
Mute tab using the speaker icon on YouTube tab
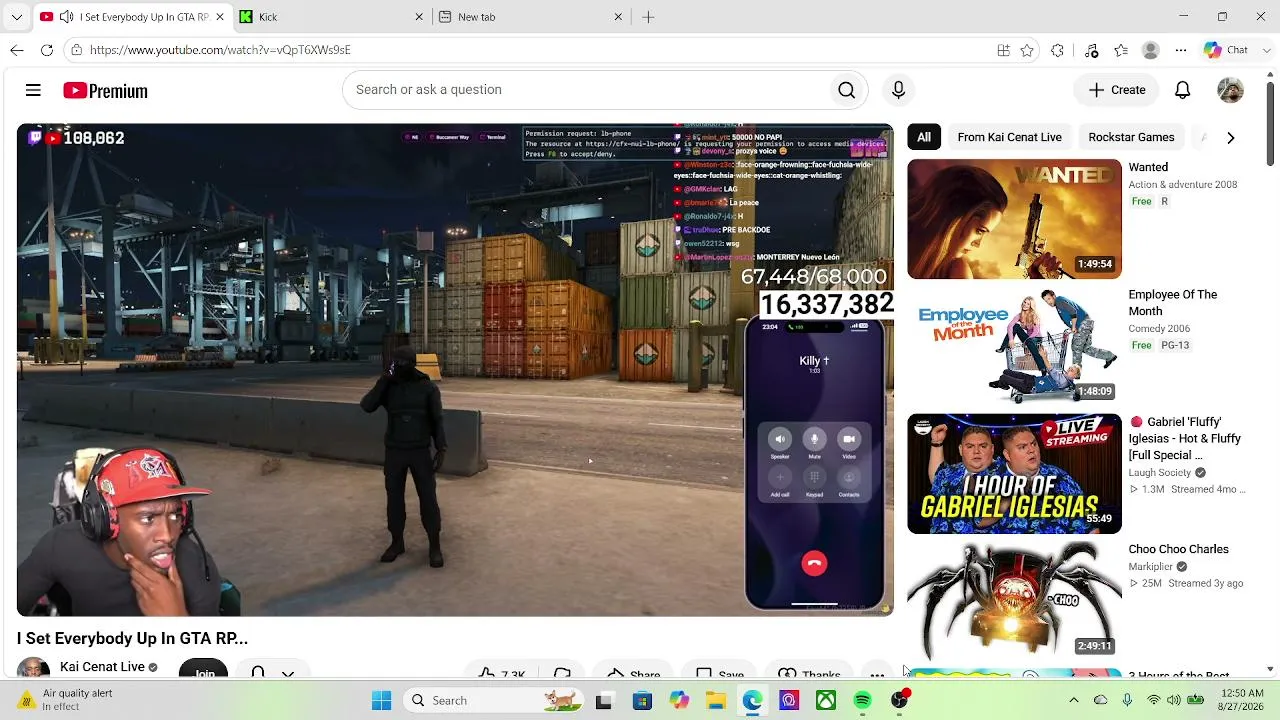click(x=66, y=17)
